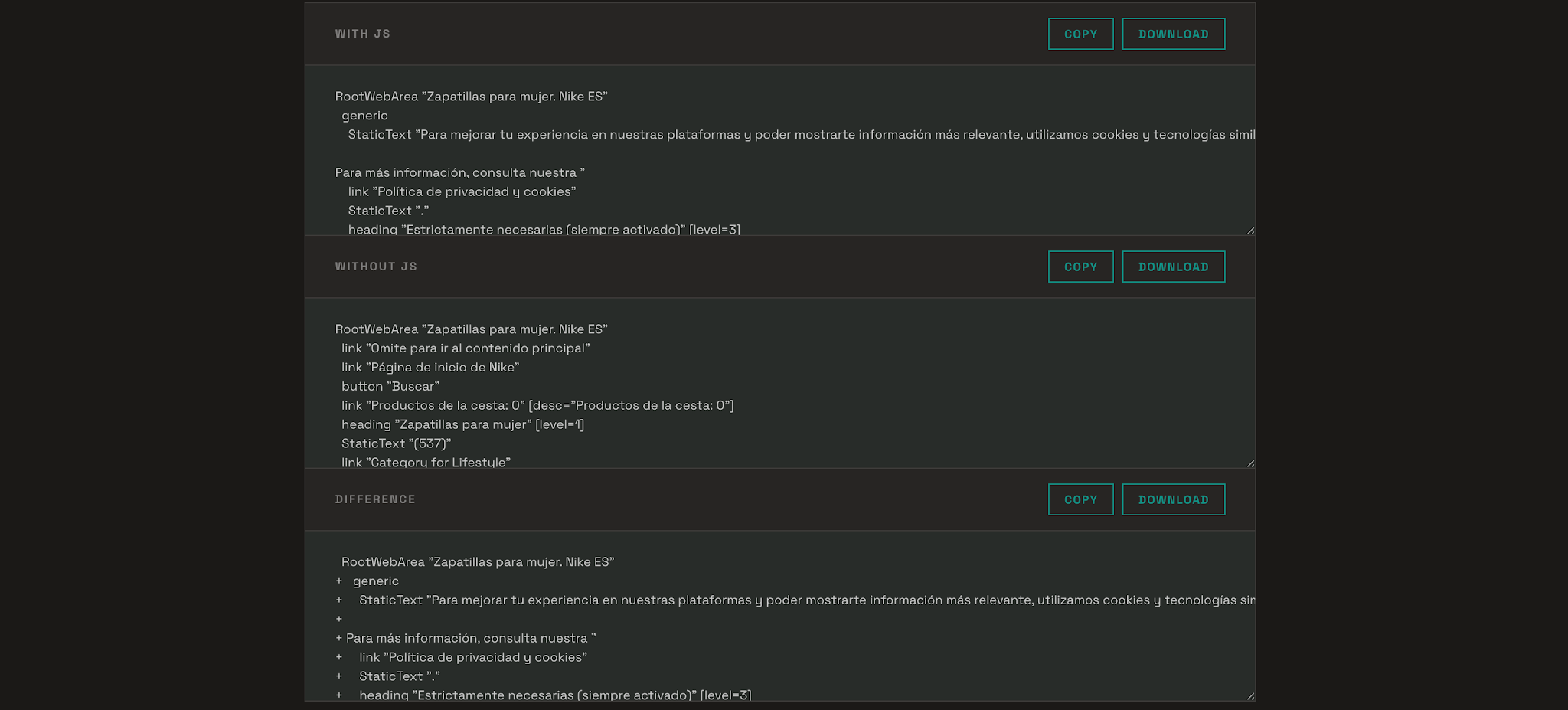Click the 'Política de privacidad y cookies' line in With JS
The height and width of the screenshot is (710, 1568).
pos(462,191)
